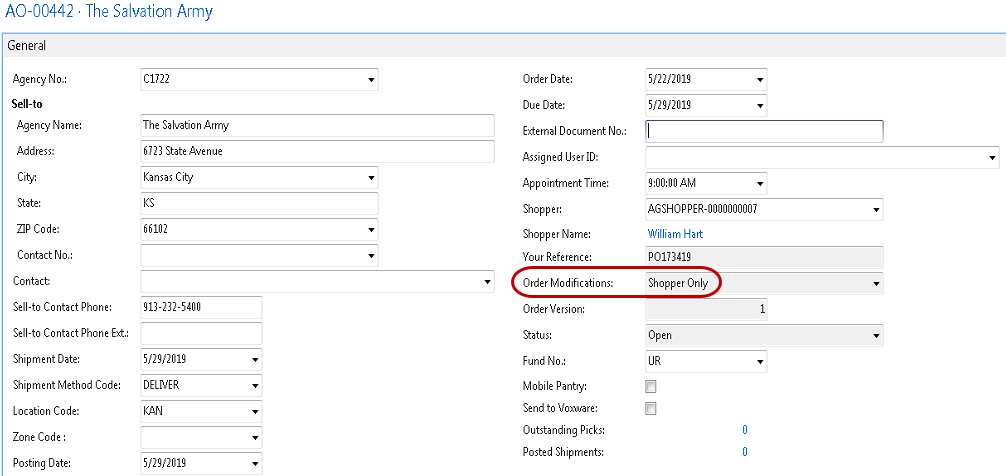This screenshot has width=1006, height=476.
Task: Open the Fund No. dropdown
Action: pyautogui.click(x=759, y=361)
